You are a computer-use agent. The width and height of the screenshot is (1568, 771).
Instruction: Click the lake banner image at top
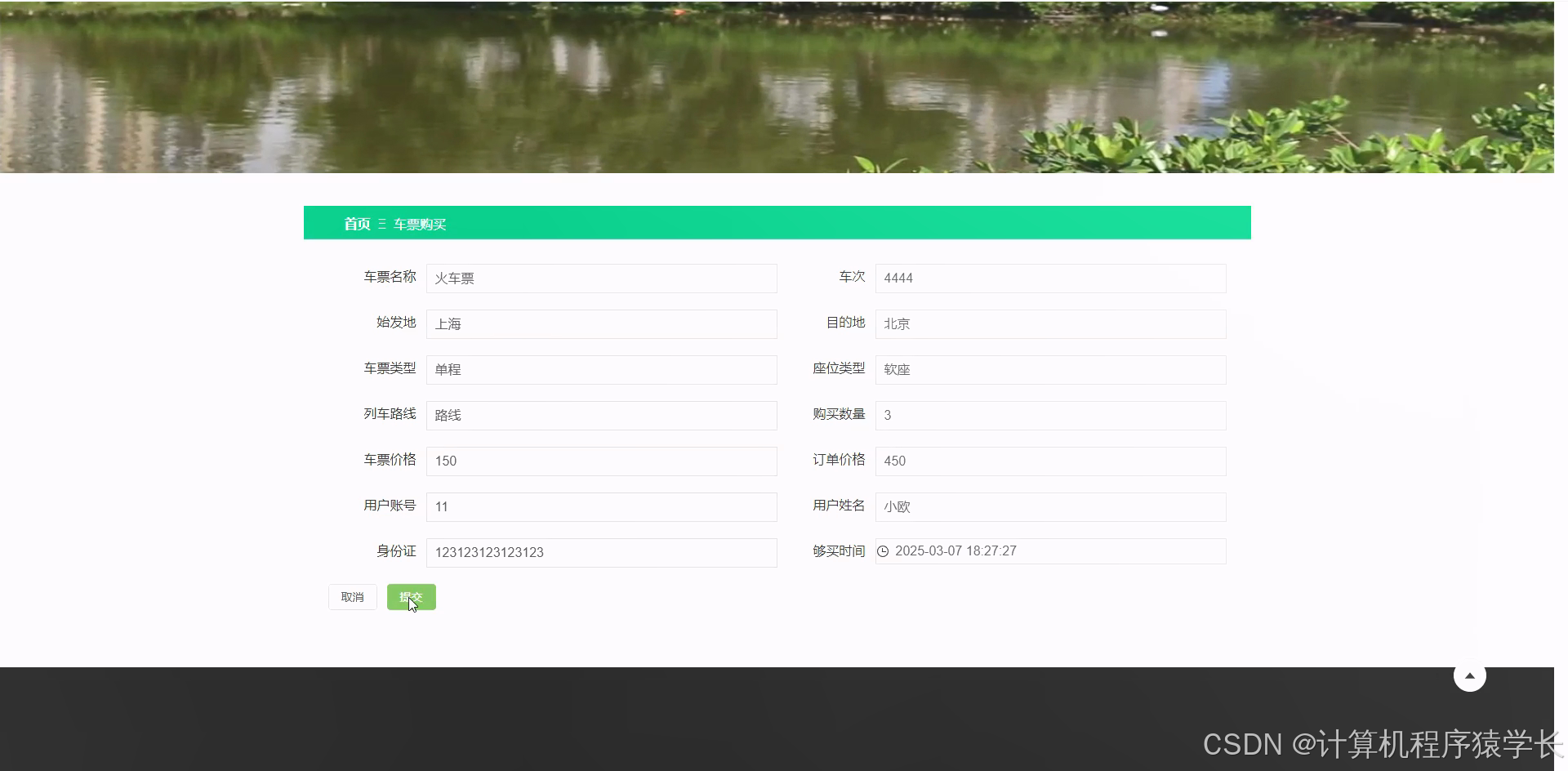[x=777, y=87]
